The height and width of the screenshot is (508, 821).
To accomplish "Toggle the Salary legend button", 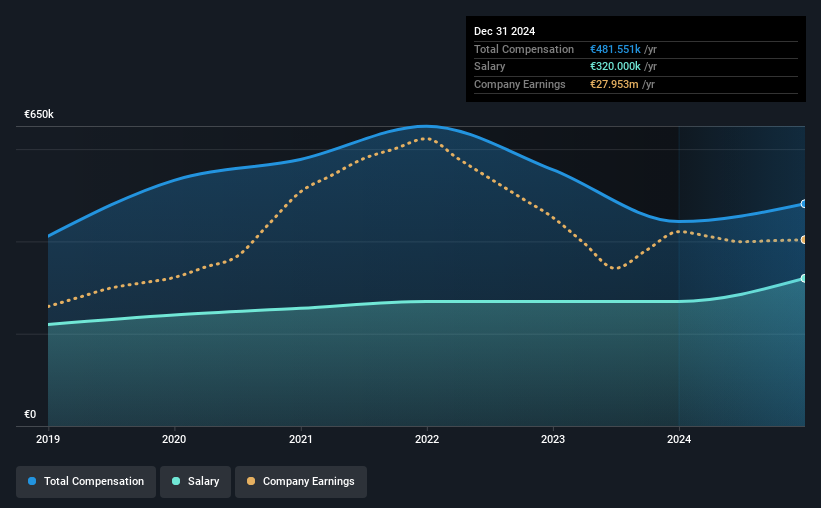I will tap(195, 482).
